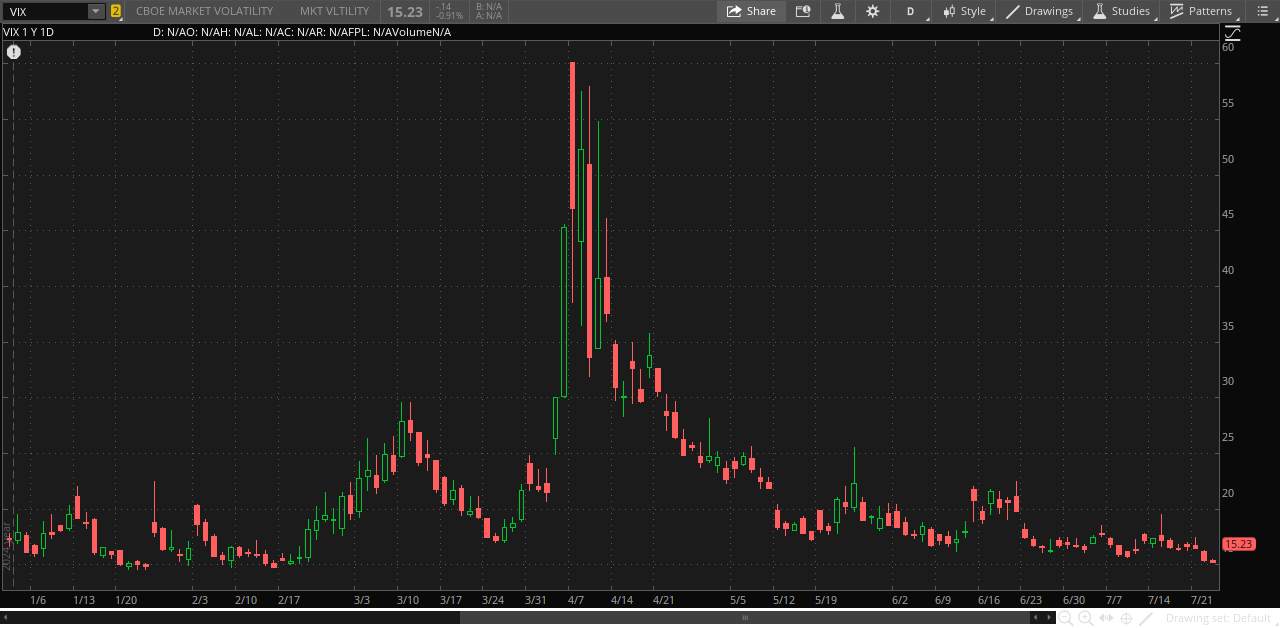
Task: Click the pan chart icon
Action: tap(1106, 618)
